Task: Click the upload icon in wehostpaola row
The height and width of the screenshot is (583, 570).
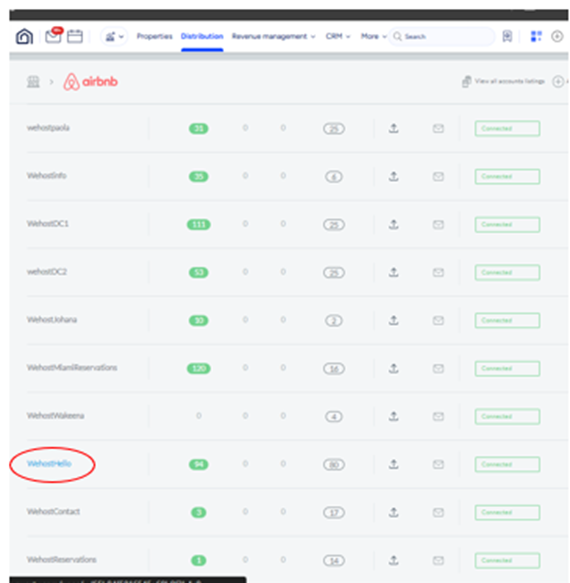Action: coord(393,129)
